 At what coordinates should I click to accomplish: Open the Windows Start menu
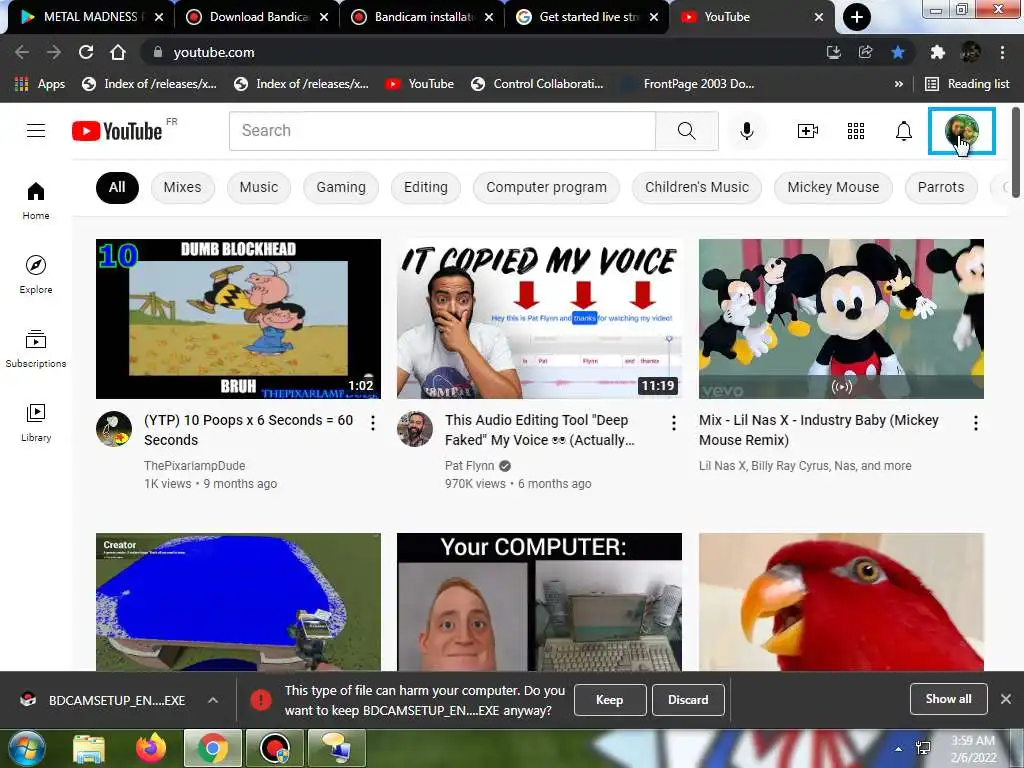[25, 748]
